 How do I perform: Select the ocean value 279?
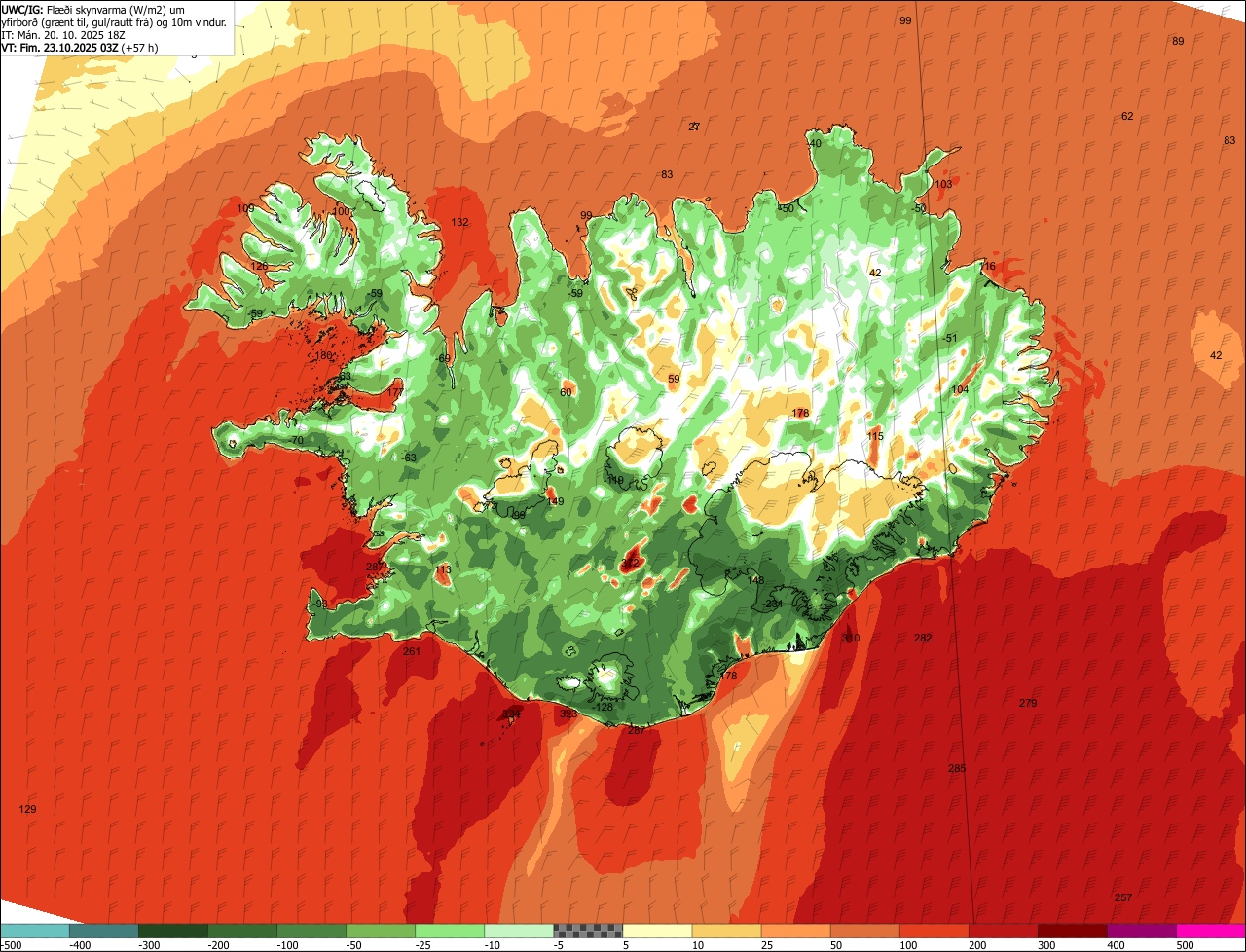pyautogui.click(x=1028, y=703)
